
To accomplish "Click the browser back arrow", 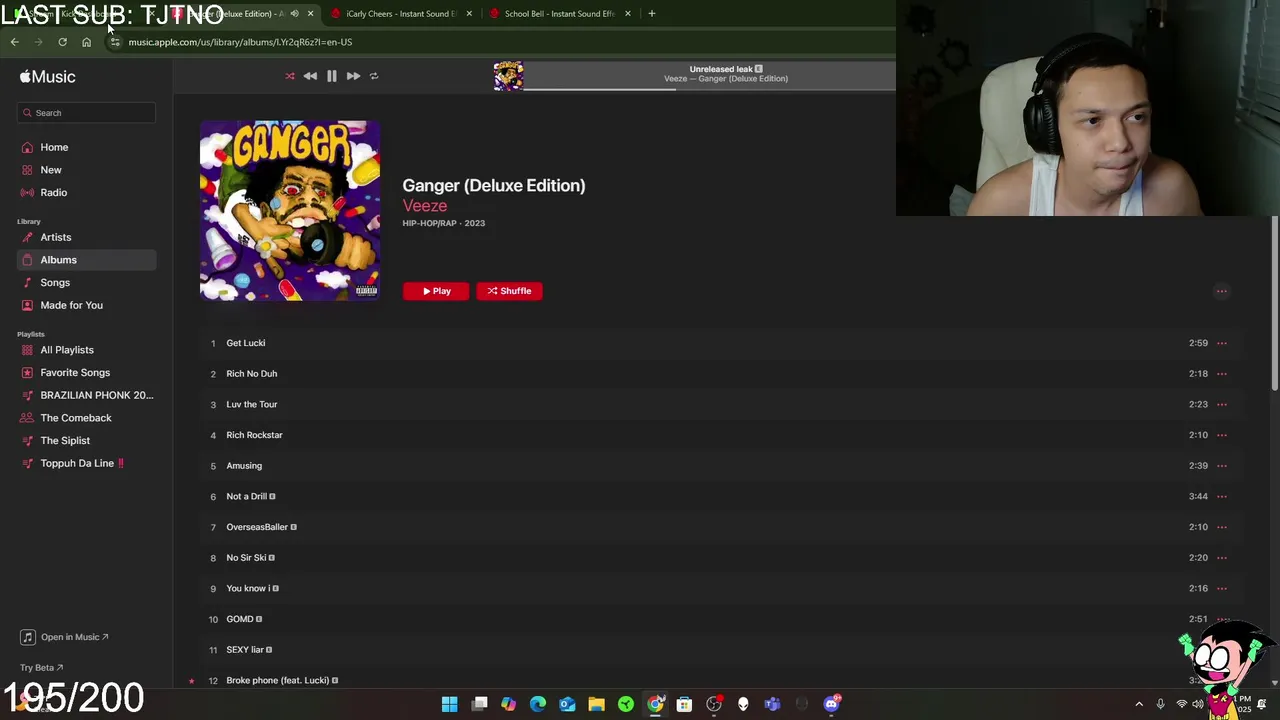I will (x=14, y=42).
